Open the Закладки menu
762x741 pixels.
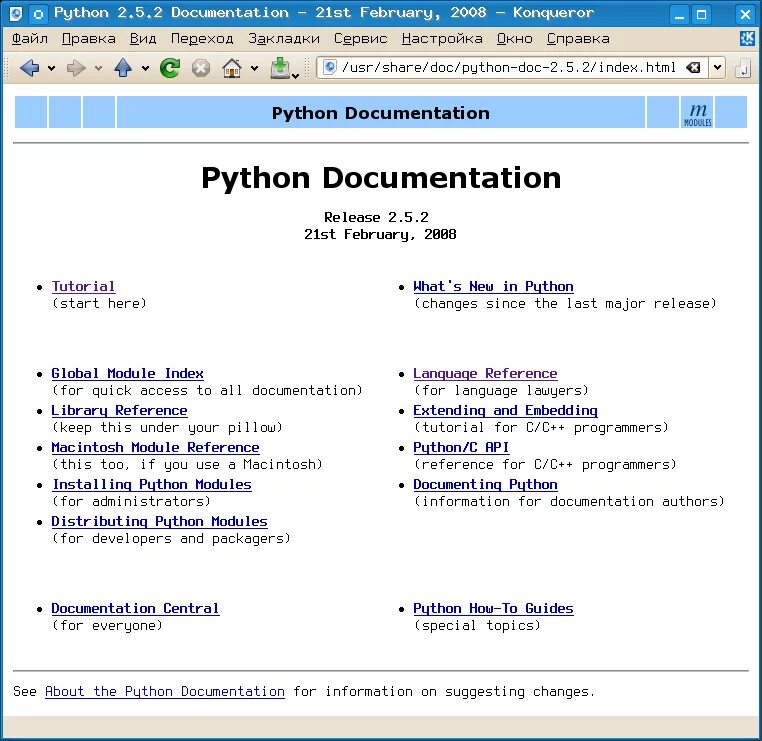click(284, 39)
